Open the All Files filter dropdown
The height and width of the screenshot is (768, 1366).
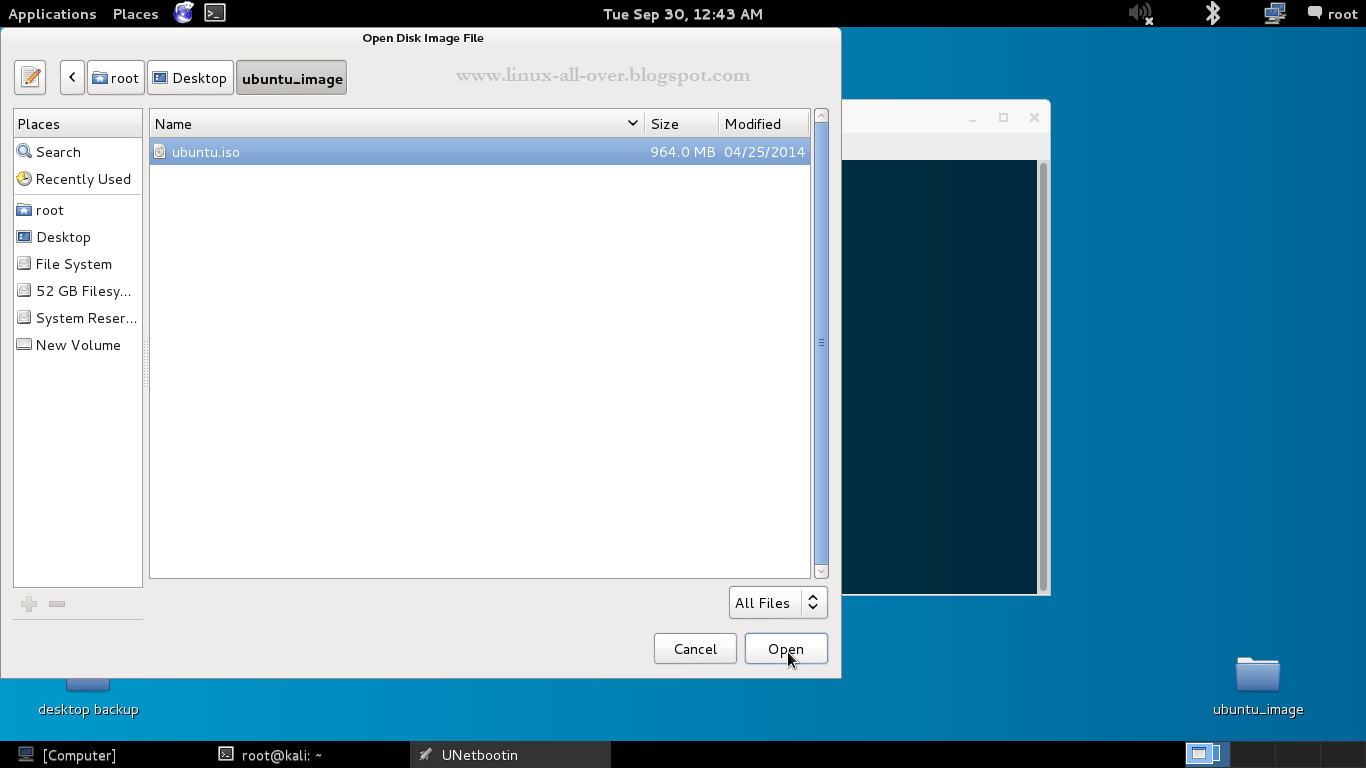pyautogui.click(x=778, y=603)
